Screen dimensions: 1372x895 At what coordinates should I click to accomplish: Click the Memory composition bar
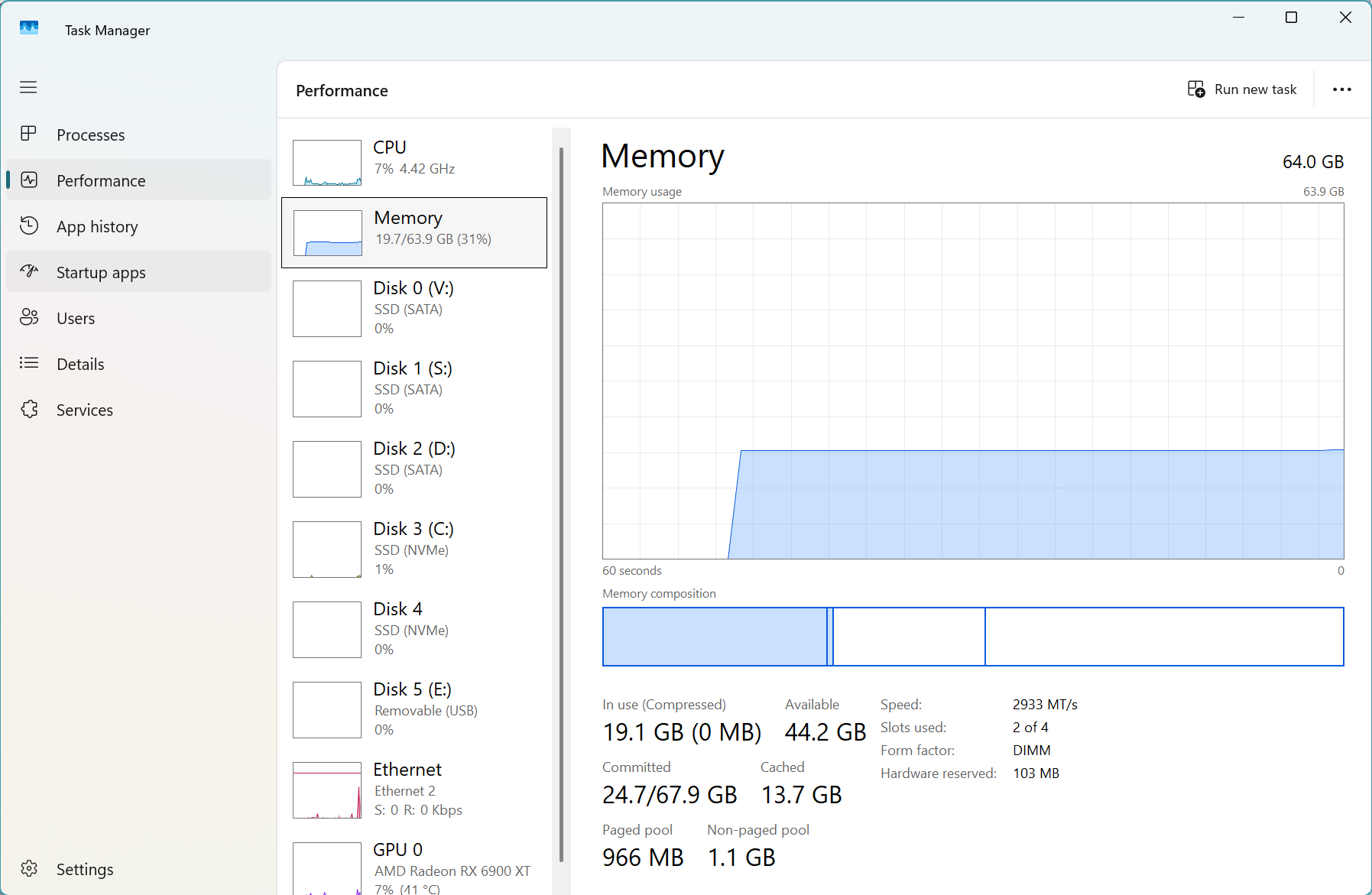click(x=972, y=637)
